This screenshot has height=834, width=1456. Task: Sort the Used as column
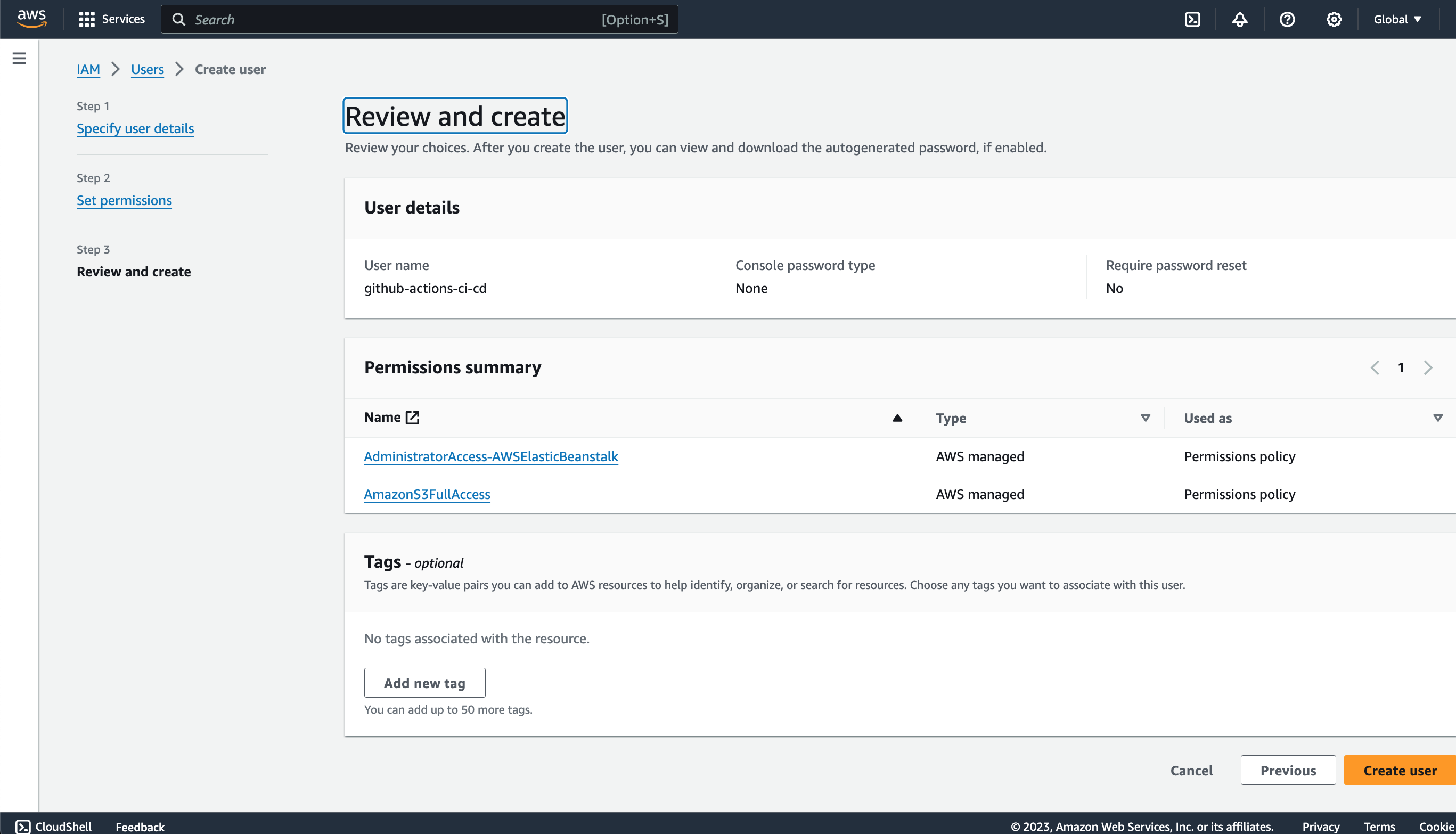tap(1438, 418)
